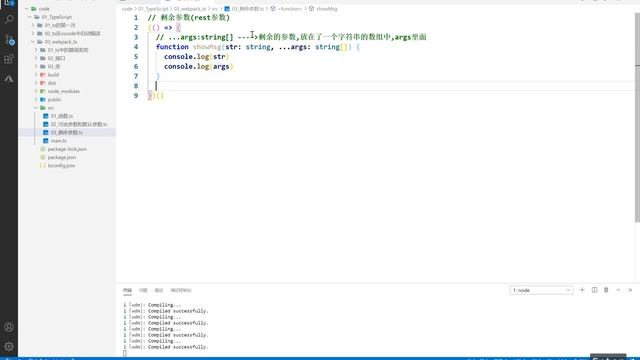This screenshot has width=640, height=360.
Task: Open 01_函数.ts in the explorer
Action: 62,116
